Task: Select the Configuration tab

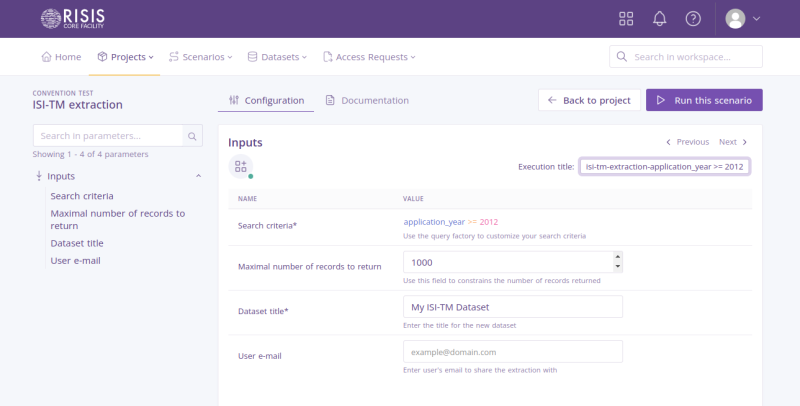Action: 266,101
